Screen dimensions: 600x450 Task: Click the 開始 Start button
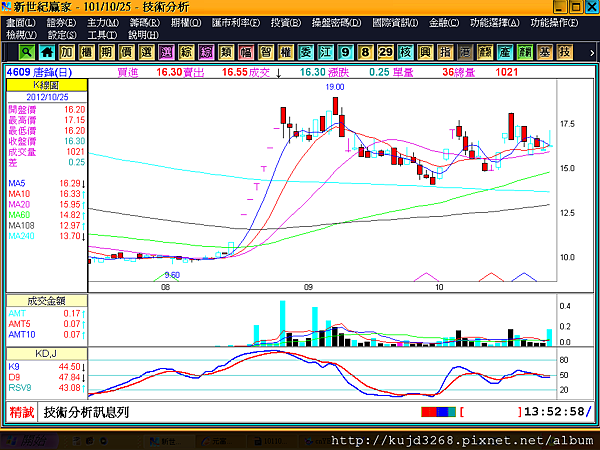[x=29, y=441]
